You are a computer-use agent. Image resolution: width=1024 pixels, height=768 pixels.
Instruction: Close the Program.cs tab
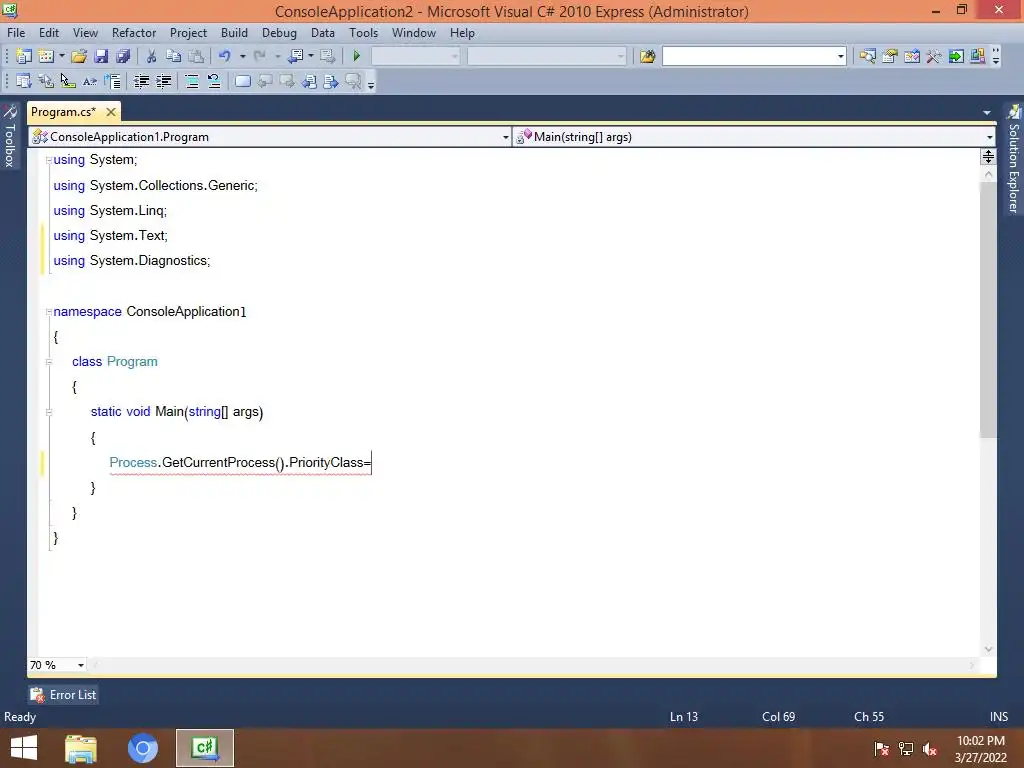point(111,112)
